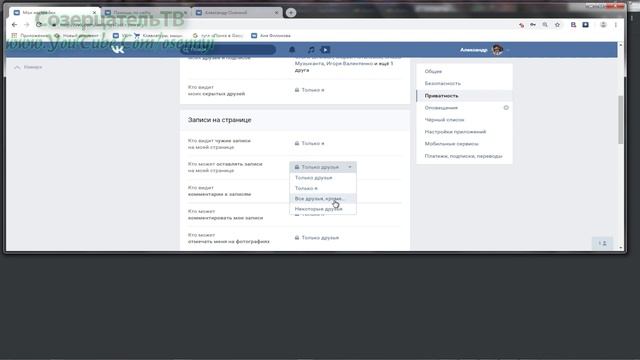Image resolution: width=640 pixels, height=360 pixels.
Task: Click the browser forward arrow
Action: (x=27, y=25)
